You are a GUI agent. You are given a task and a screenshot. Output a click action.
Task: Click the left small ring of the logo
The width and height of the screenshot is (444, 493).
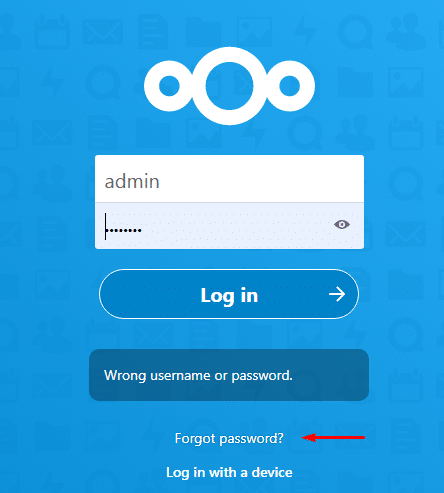pyautogui.click(x=169, y=86)
